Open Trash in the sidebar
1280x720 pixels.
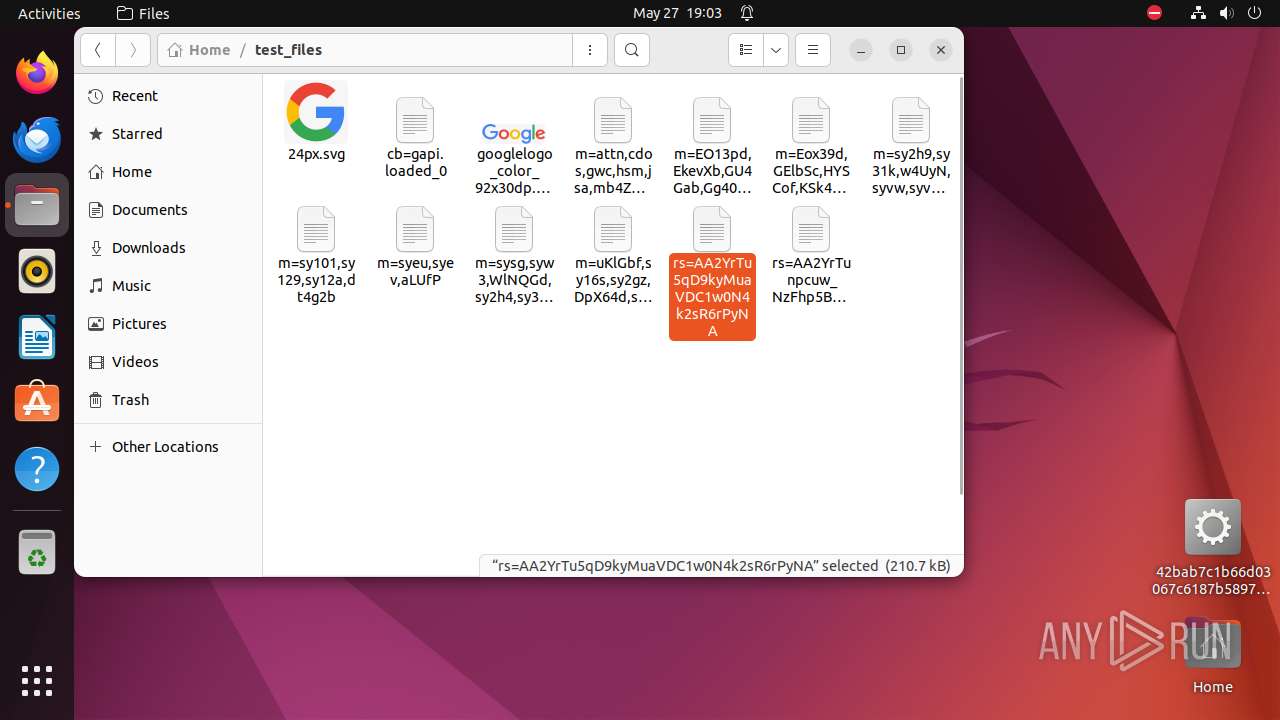click(168, 400)
